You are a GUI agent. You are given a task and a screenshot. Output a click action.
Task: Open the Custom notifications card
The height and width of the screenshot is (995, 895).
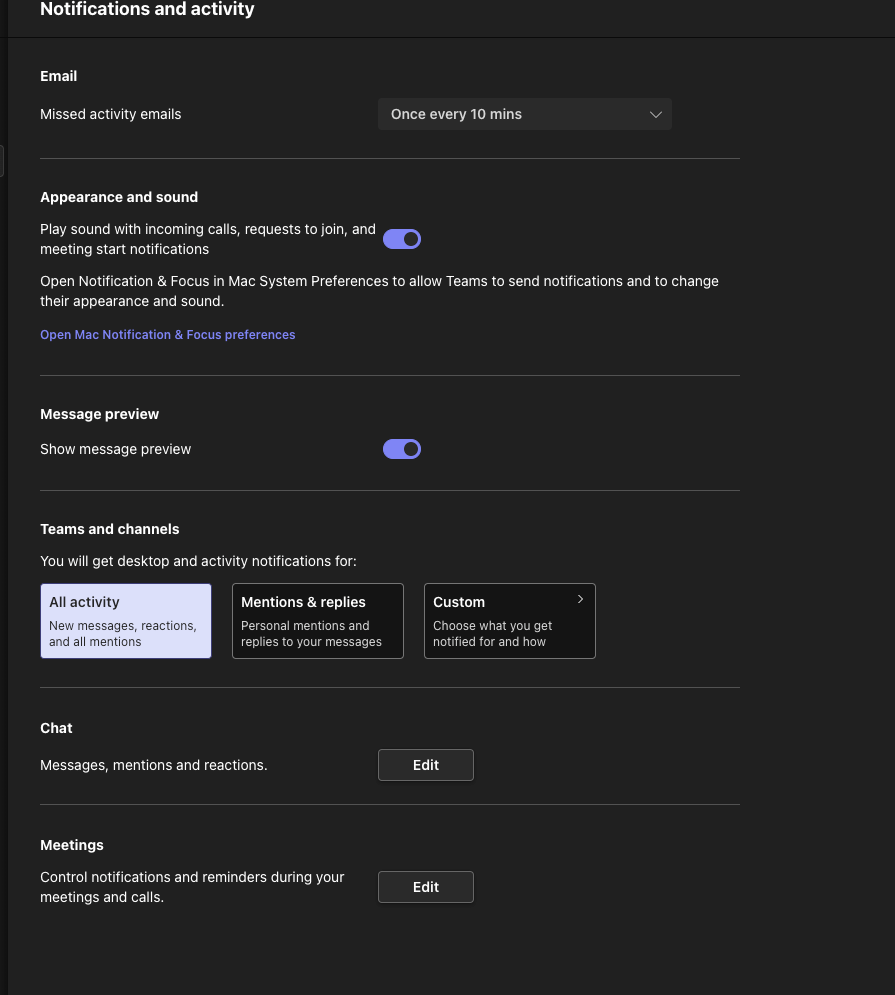[x=510, y=621]
